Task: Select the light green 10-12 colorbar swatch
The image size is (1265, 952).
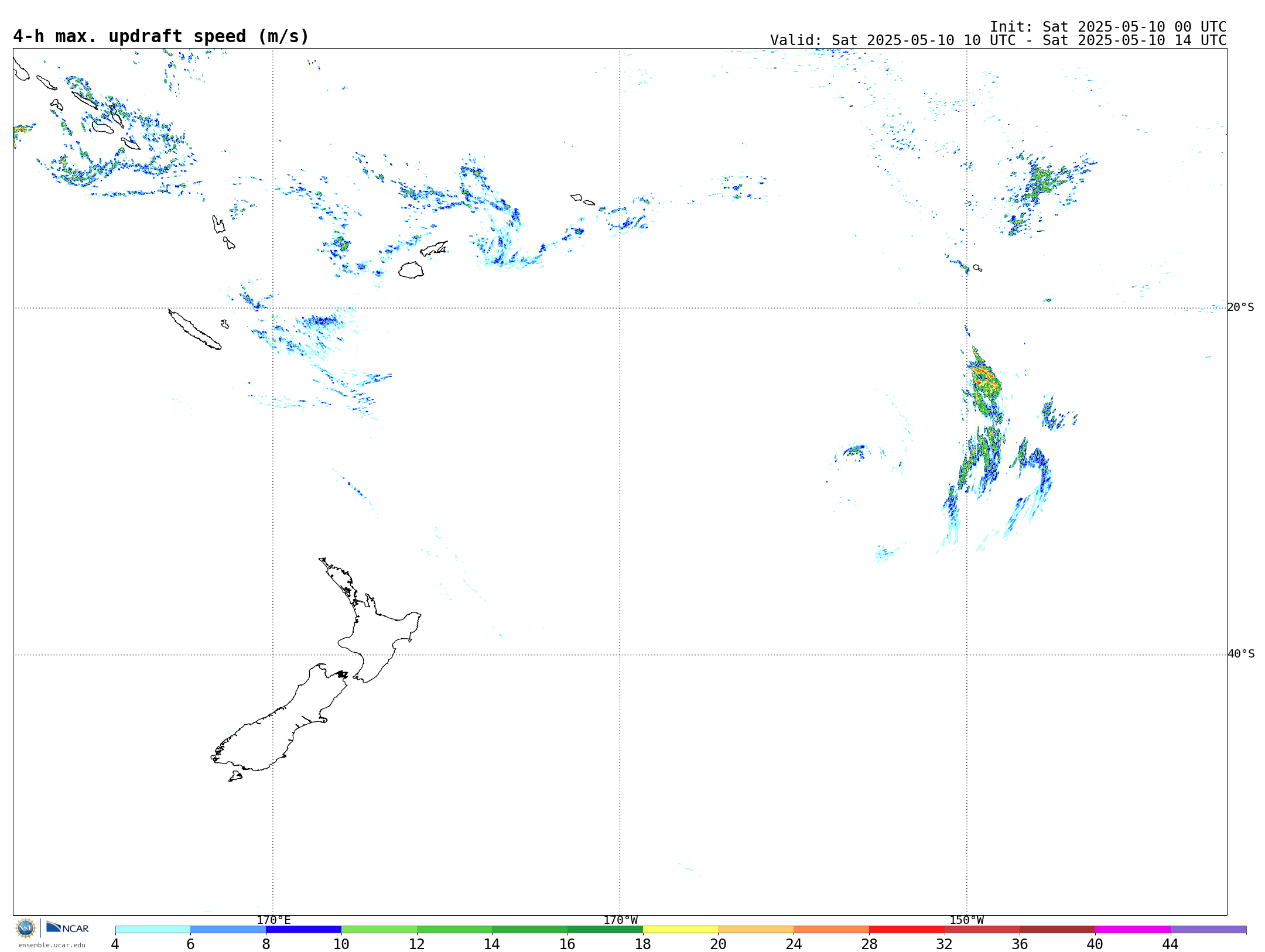Action: 379,930
